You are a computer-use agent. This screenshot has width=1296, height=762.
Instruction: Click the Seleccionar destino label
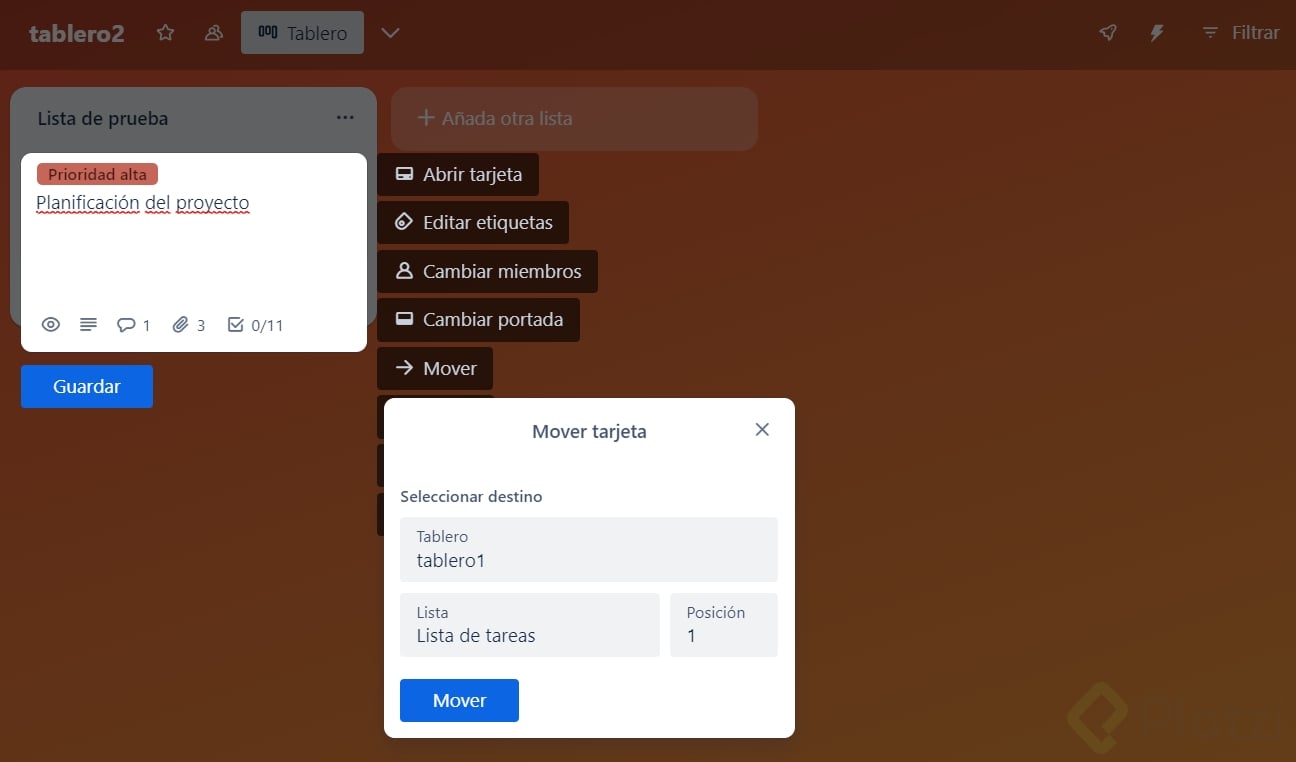471,496
